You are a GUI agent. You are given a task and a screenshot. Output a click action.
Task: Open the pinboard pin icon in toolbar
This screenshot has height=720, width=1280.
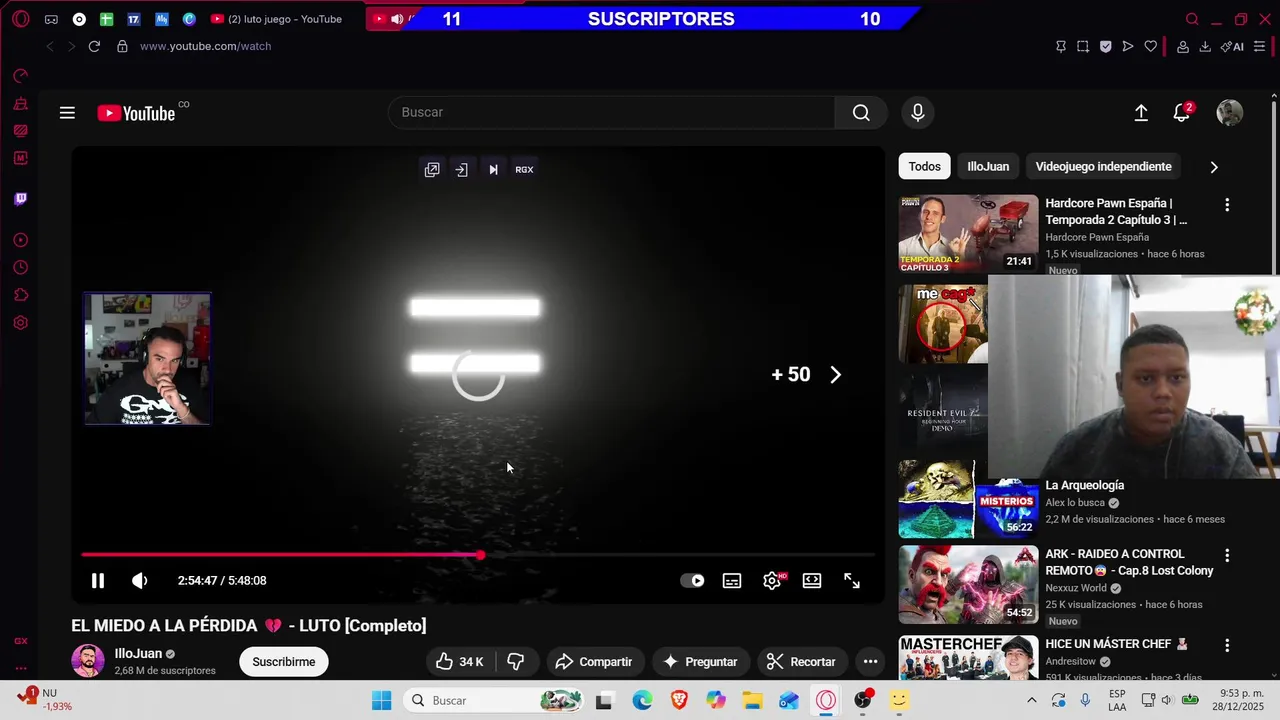[1061, 46]
